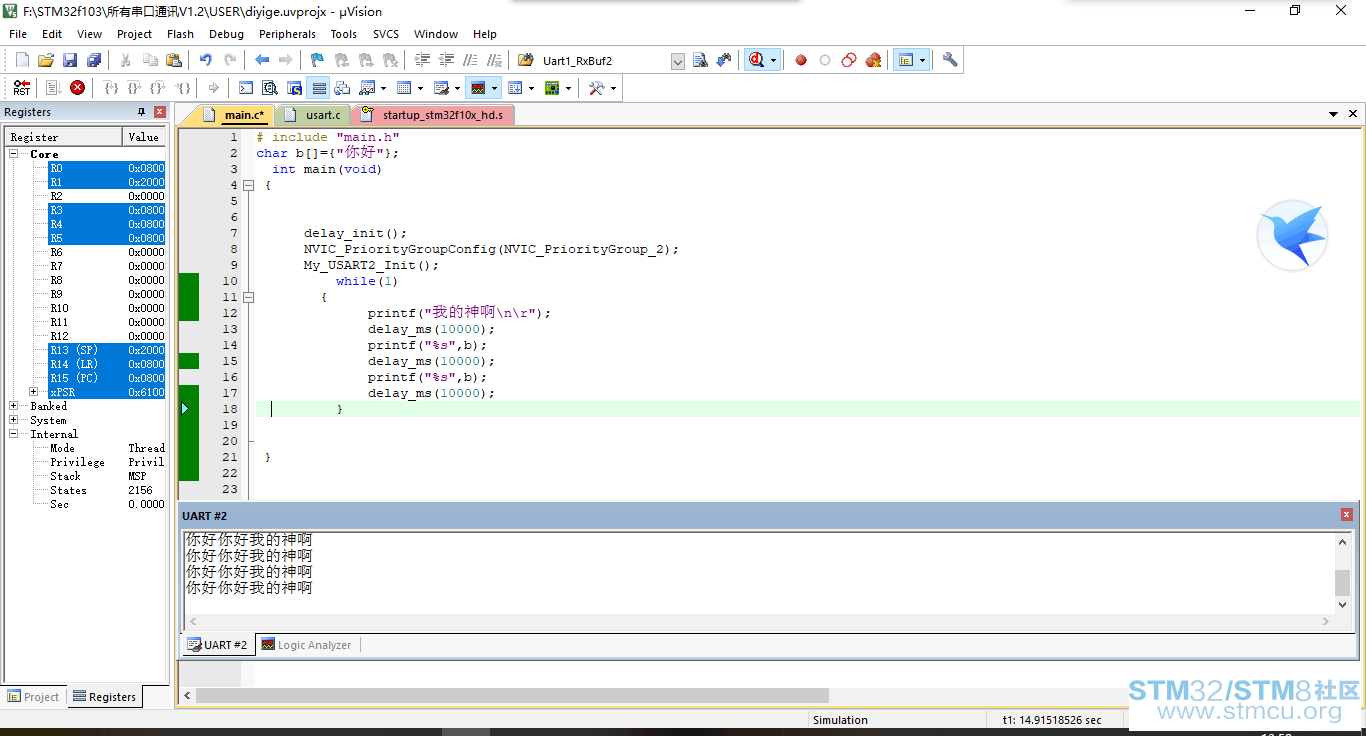Image resolution: width=1366 pixels, height=736 pixels.
Task: Close the Registers panel
Action: tap(160, 112)
